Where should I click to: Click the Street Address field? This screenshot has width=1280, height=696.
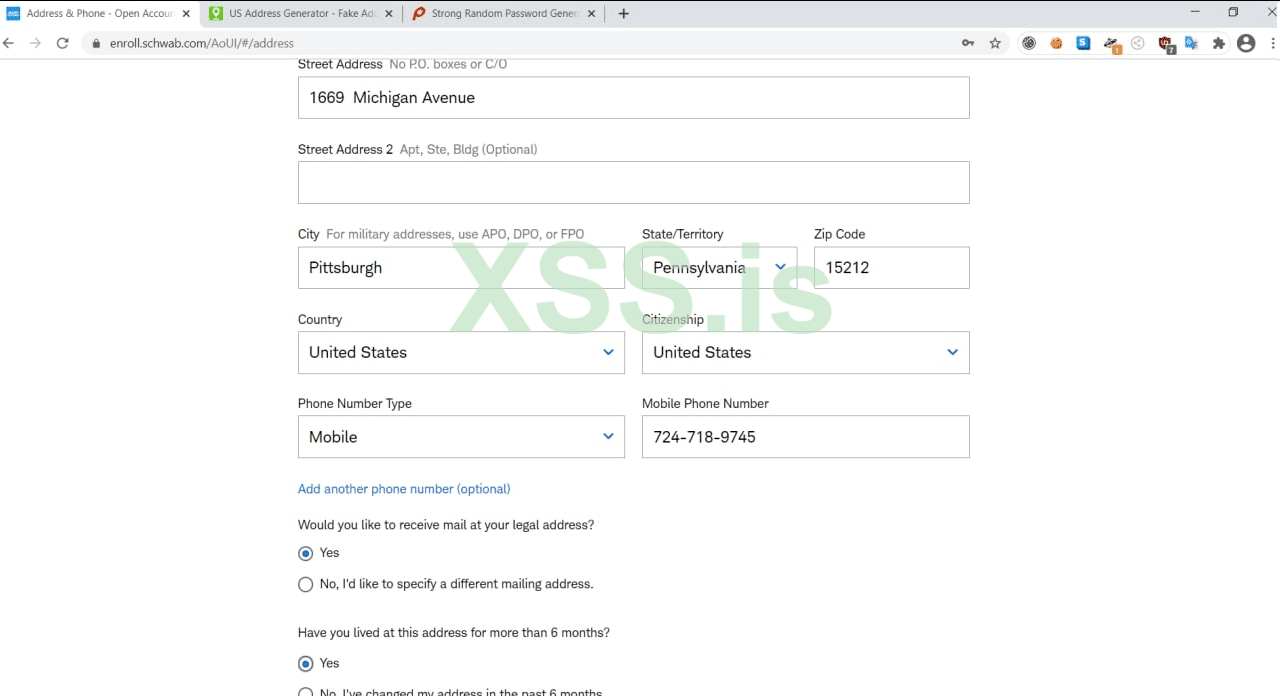coord(633,98)
